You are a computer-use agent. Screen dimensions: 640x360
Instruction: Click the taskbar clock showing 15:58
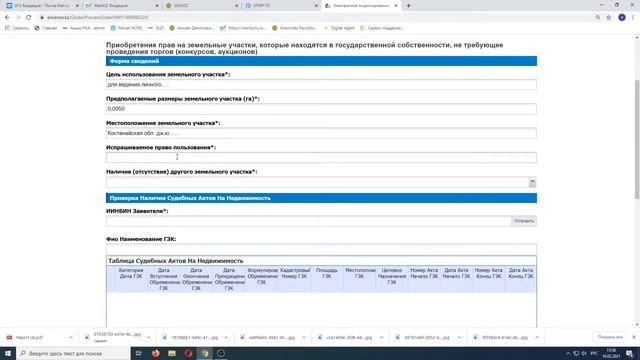pyautogui.click(x=611, y=353)
